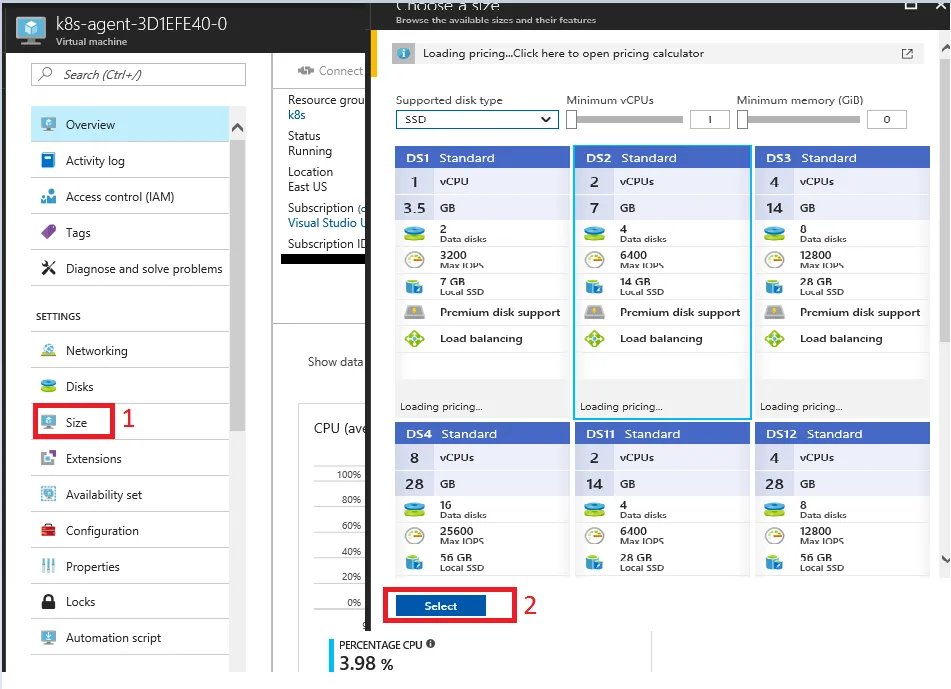Image resolution: width=951 pixels, height=689 pixels.
Task: Click the Diagnose and solve problems wrench icon
Action: [x=48, y=268]
